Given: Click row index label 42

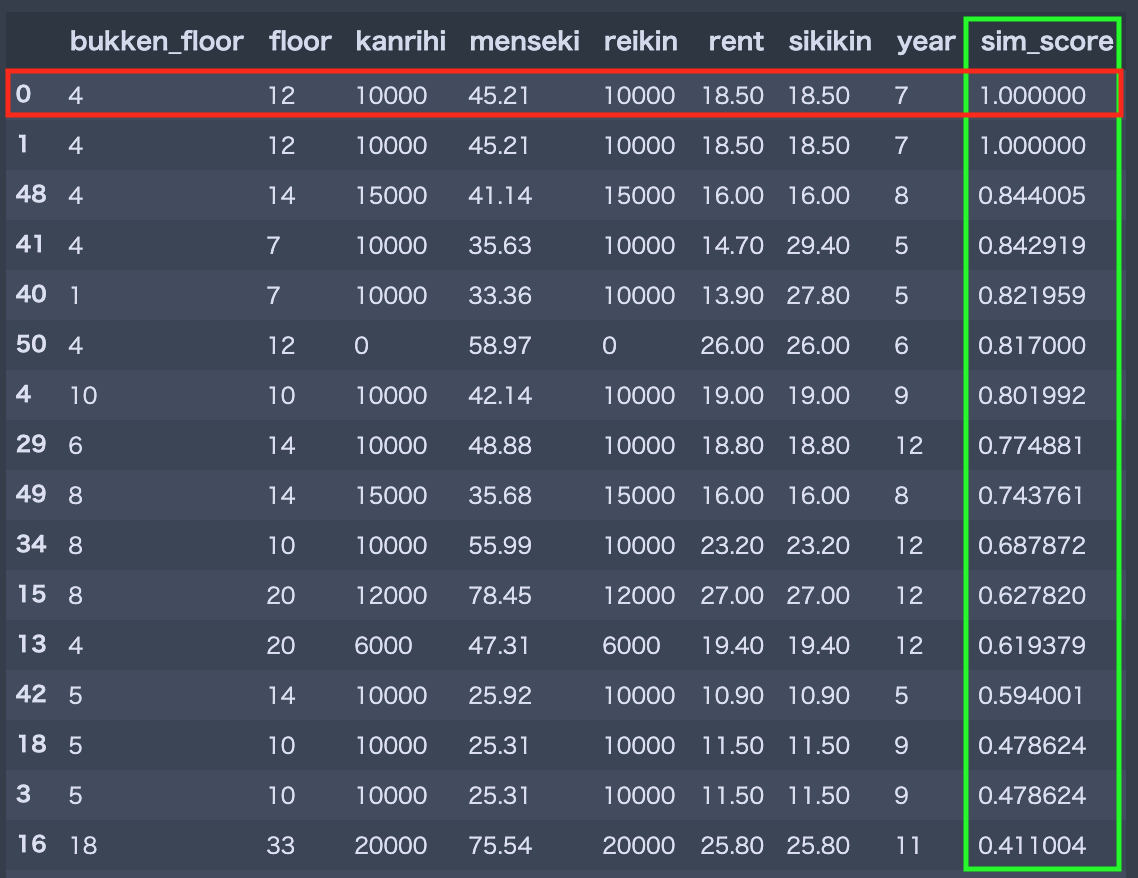Looking at the screenshot, I should [x=30, y=694].
